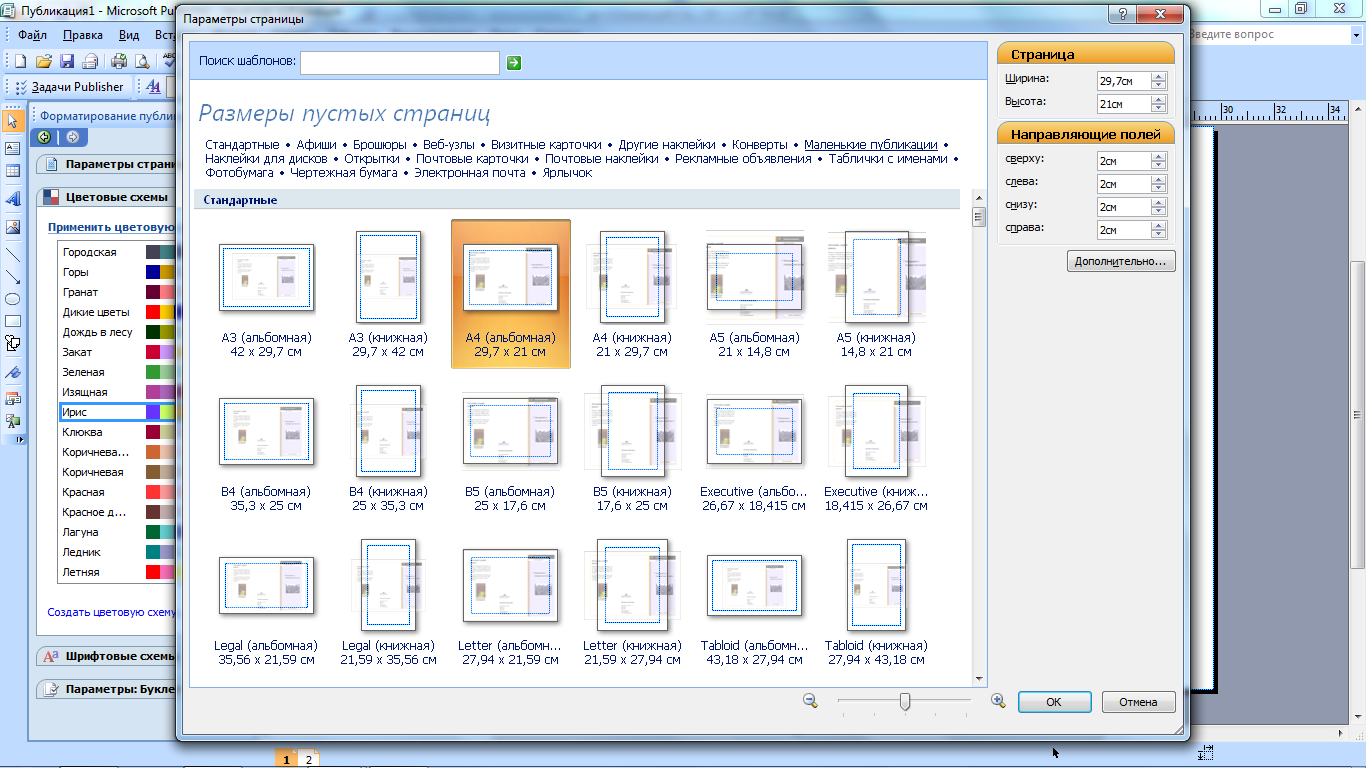The image size is (1366, 768).
Task: Select the Picture Frame tool in Objects toolbar
Action: pyautogui.click(x=13, y=227)
